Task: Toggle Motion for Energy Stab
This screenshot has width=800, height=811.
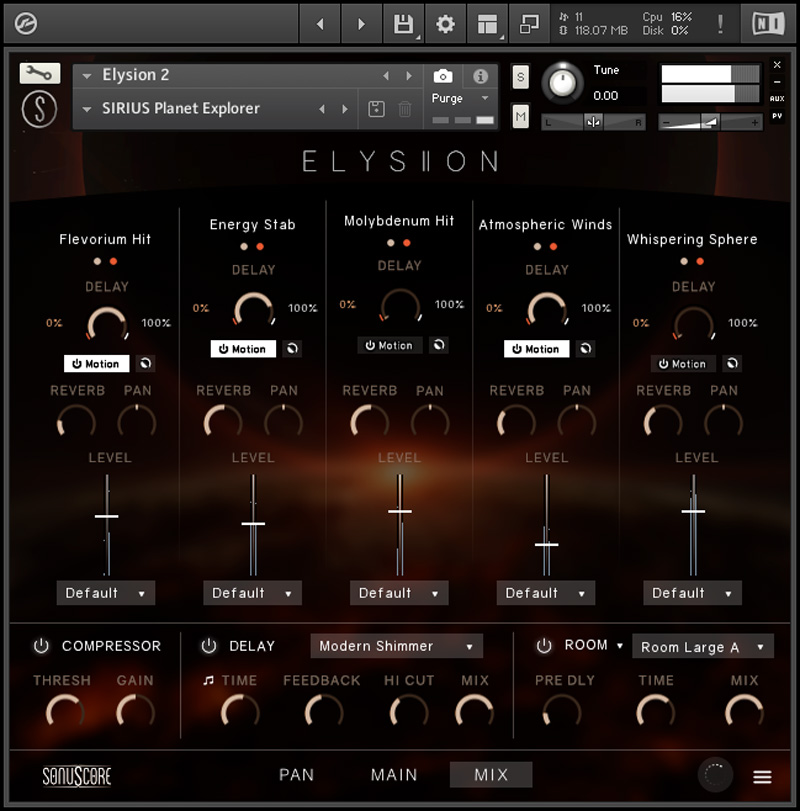Action: tap(243, 349)
